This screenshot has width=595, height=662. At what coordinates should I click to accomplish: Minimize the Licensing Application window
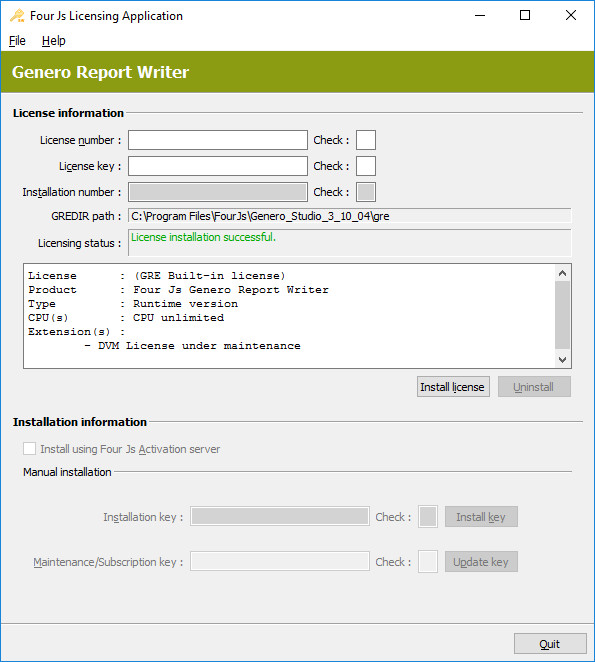point(480,16)
